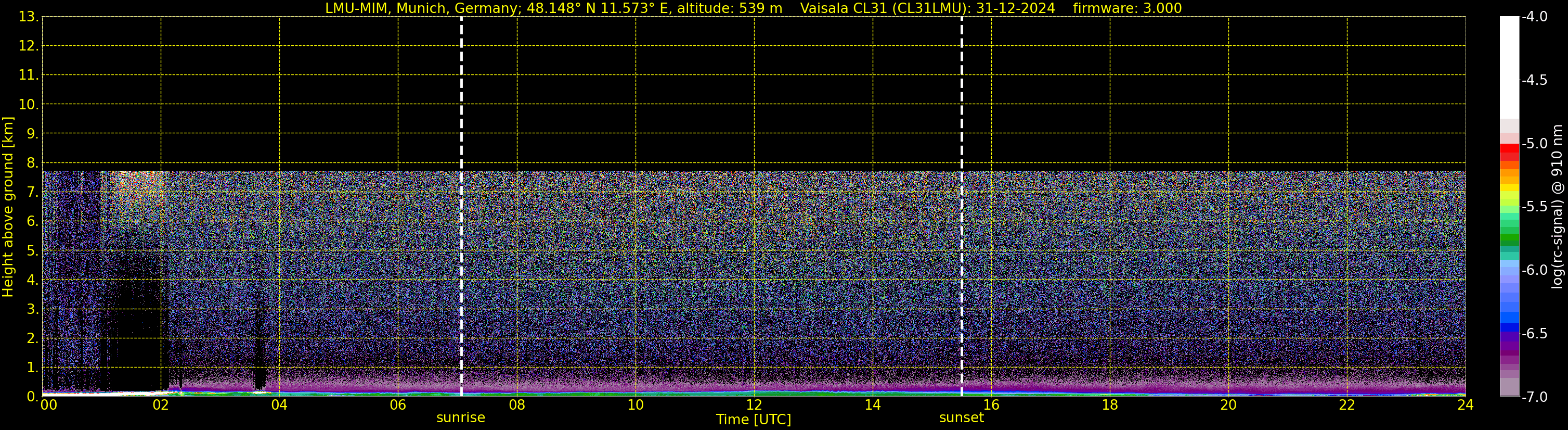Click the '06' tick on the time axis

coord(398,405)
